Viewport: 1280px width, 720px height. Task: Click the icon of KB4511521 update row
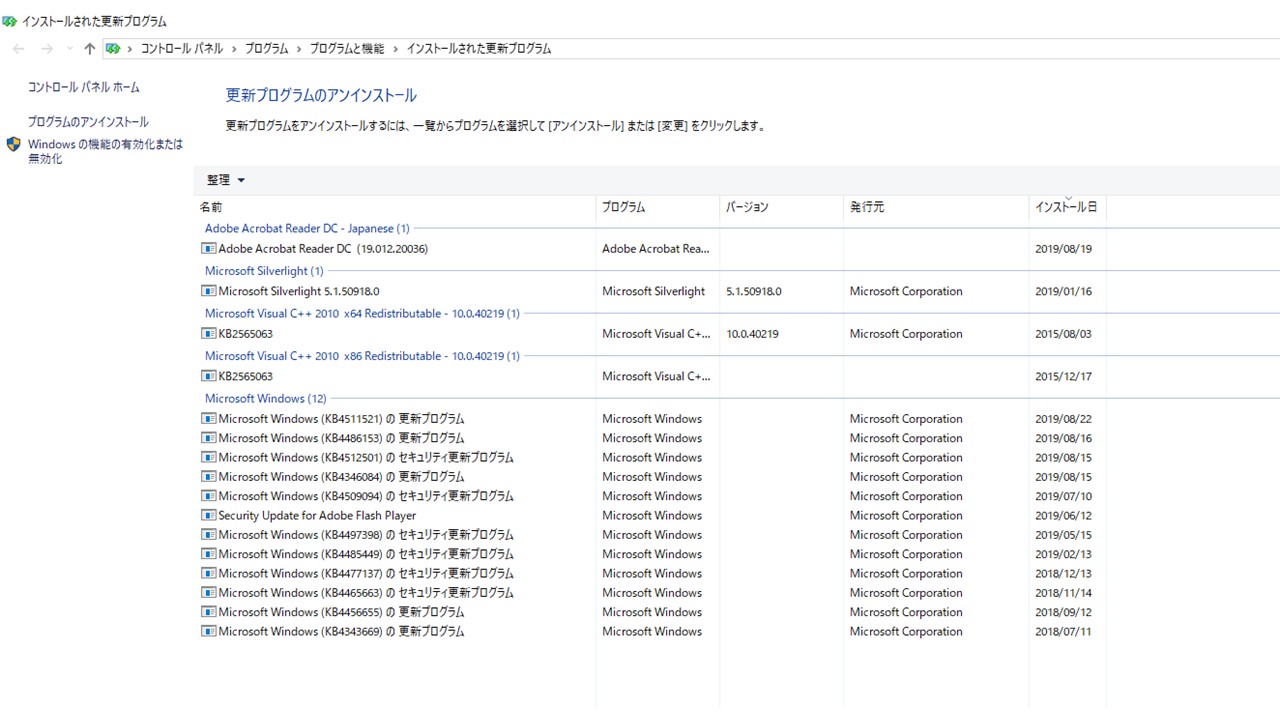pos(208,419)
